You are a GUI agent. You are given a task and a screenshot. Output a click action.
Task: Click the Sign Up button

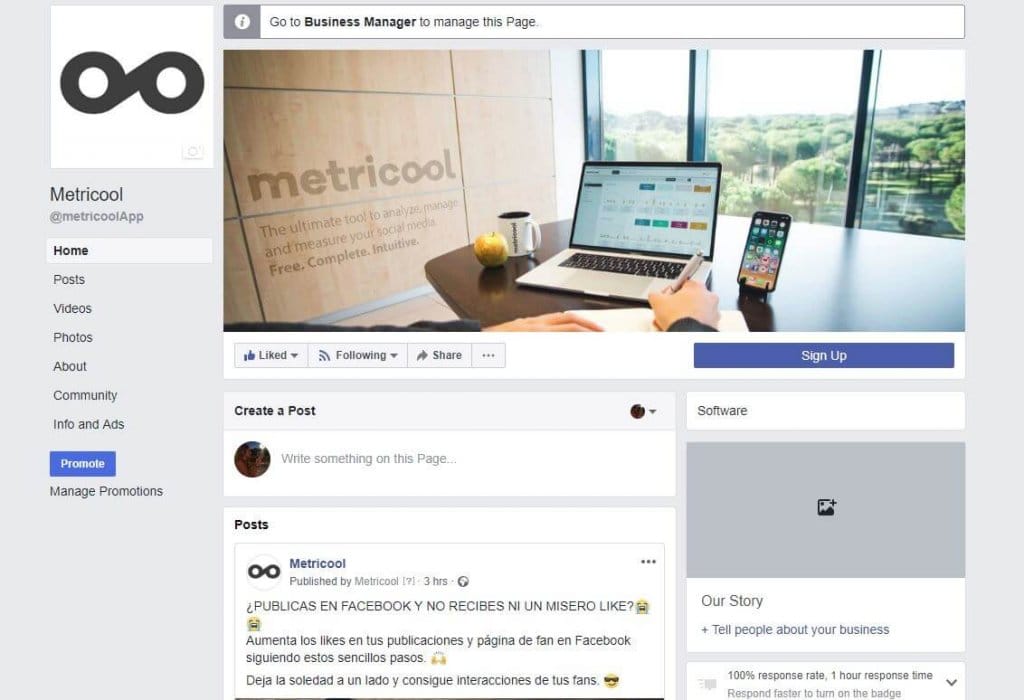tap(824, 356)
